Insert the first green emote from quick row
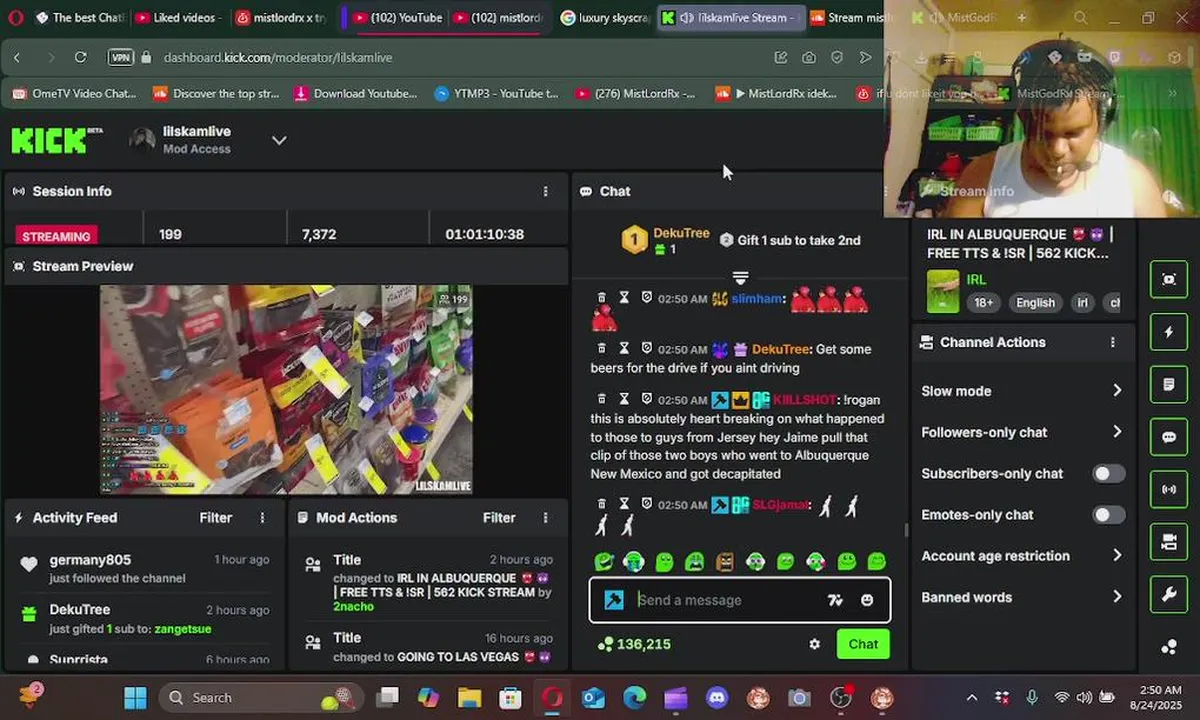Viewport: 1200px width, 720px height. [603, 562]
